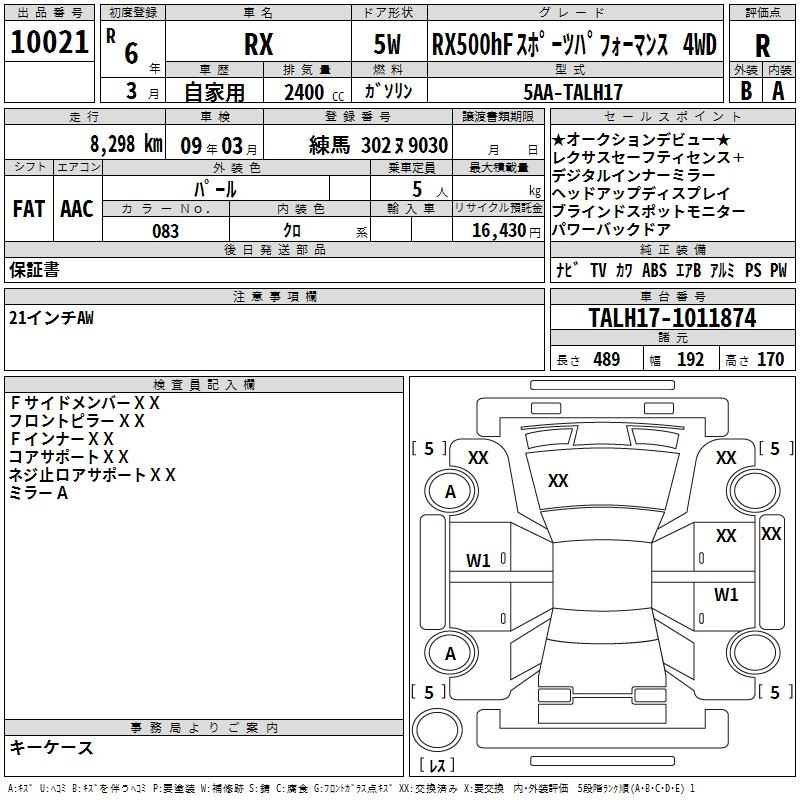
Task: Click the height value 170
Action: click(x=770, y=359)
